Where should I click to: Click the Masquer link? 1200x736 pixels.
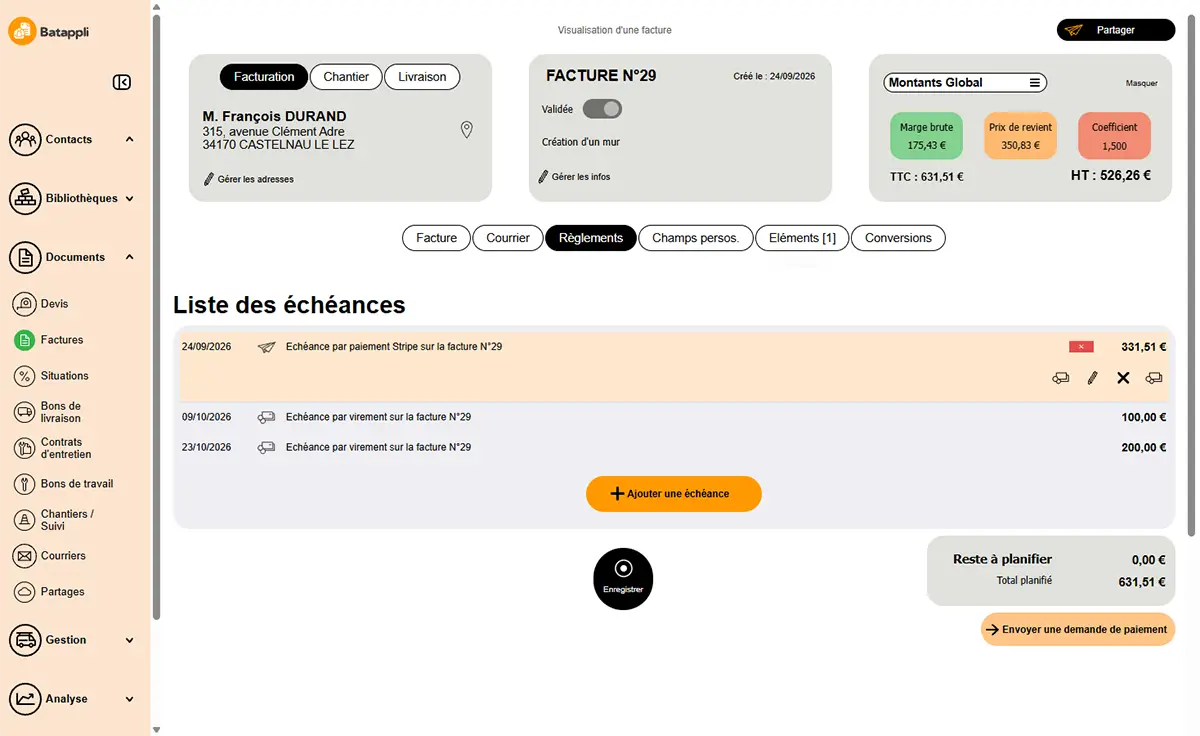click(1141, 84)
